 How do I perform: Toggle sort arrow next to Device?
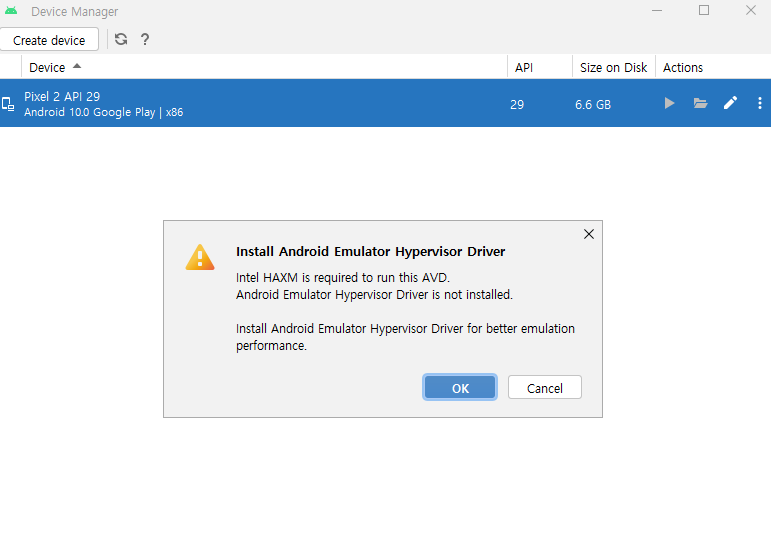pyautogui.click(x=77, y=66)
